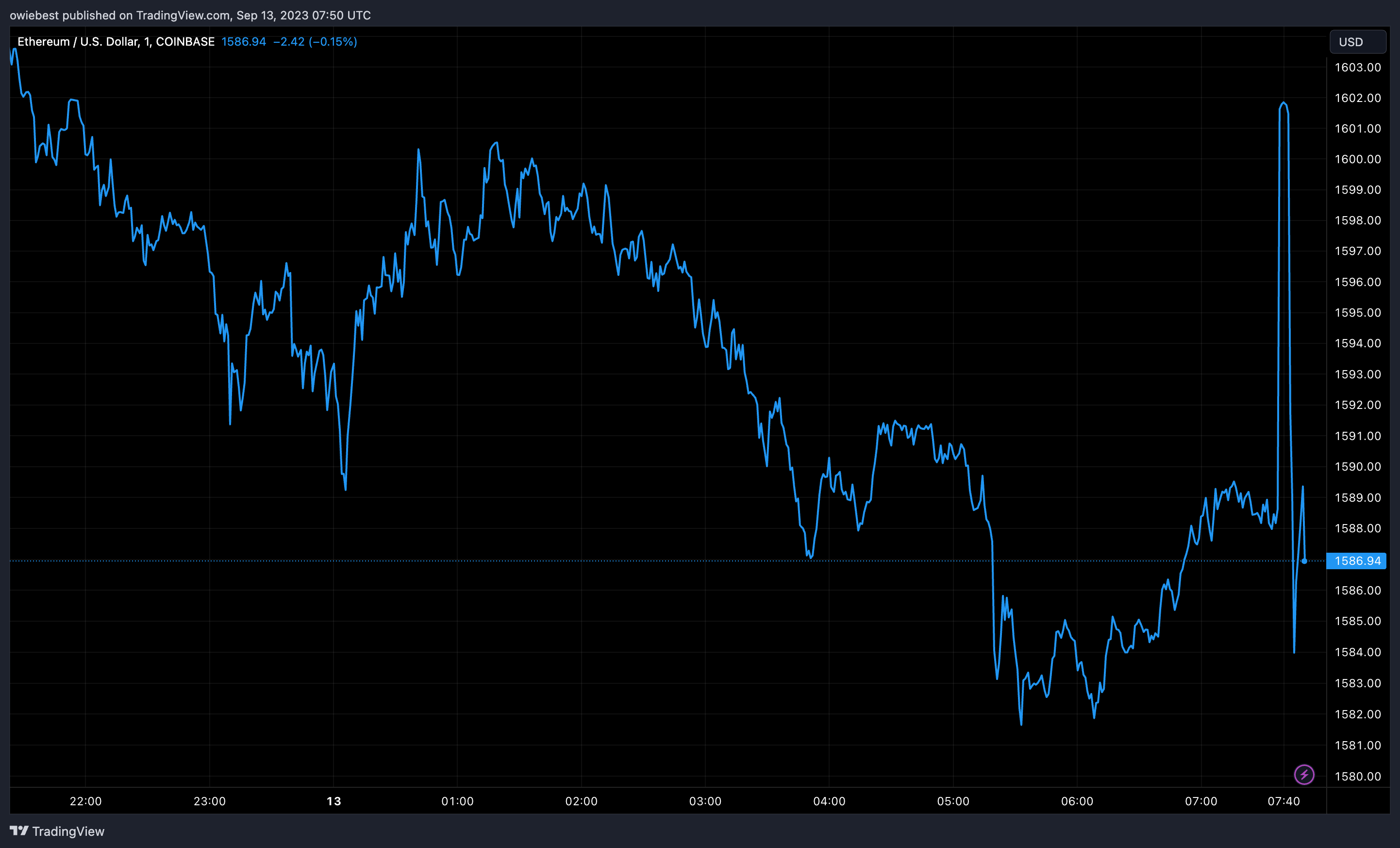The image size is (1400, 848).
Task: Click the 05:00 time axis label
Action: [x=953, y=801]
